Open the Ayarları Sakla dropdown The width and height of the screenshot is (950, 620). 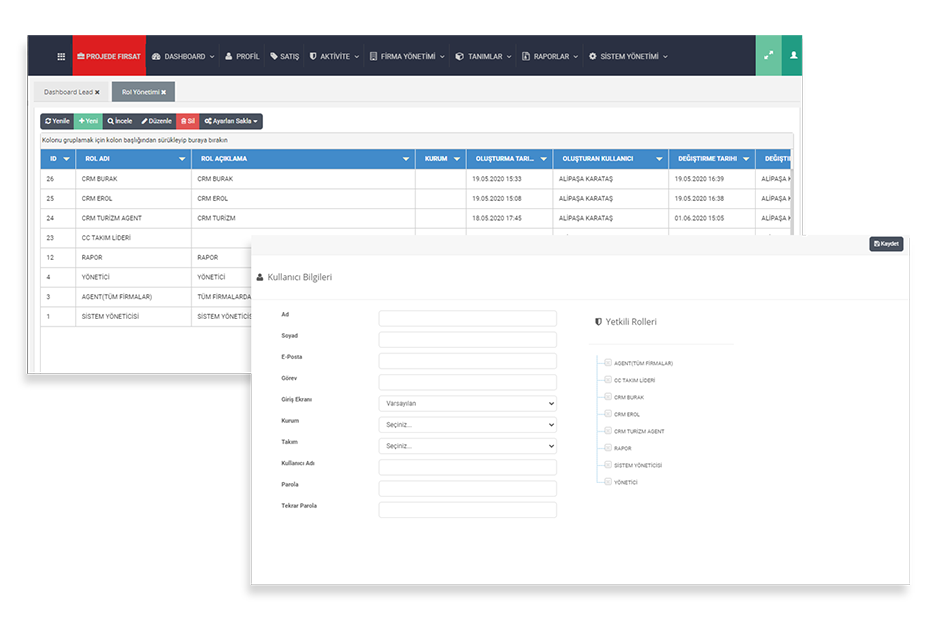(231, 121)
